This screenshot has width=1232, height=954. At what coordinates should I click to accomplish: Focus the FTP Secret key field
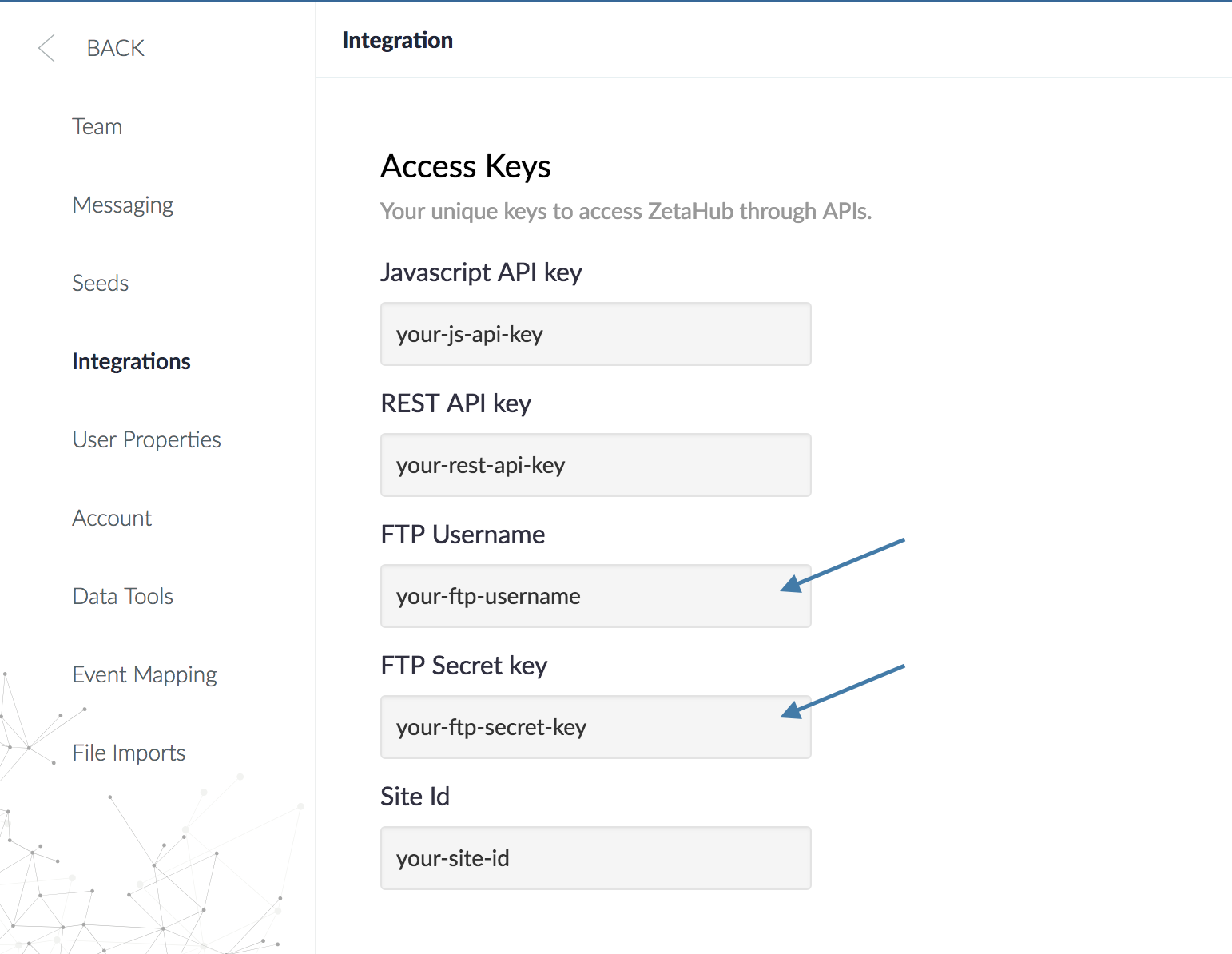[595, 727]
